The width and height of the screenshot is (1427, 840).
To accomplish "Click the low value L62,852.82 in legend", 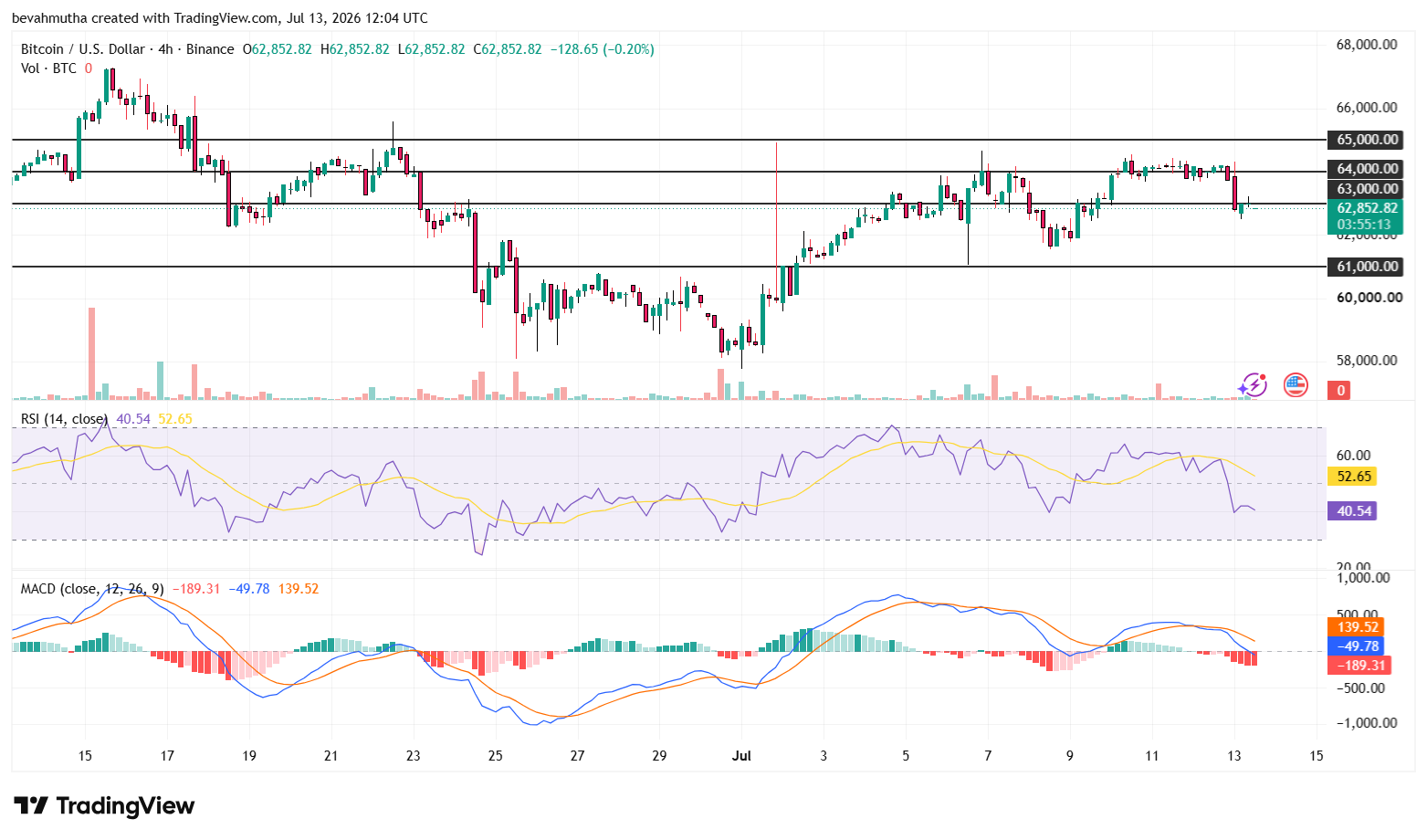I will point(431,49).
